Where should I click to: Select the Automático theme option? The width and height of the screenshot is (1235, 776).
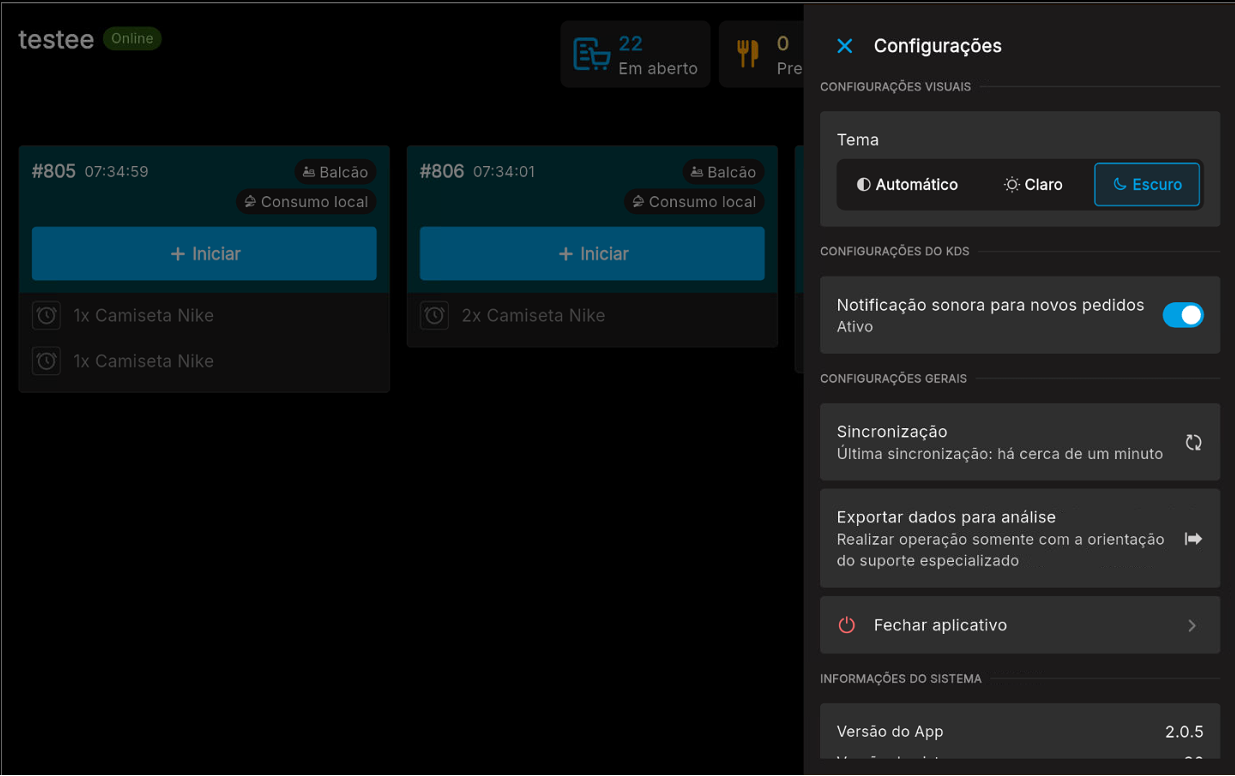pos(907,185)
